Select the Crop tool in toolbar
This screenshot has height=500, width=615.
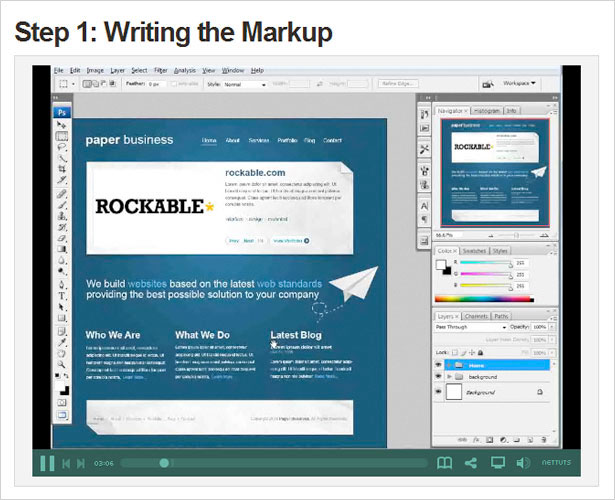click(62, 169)
